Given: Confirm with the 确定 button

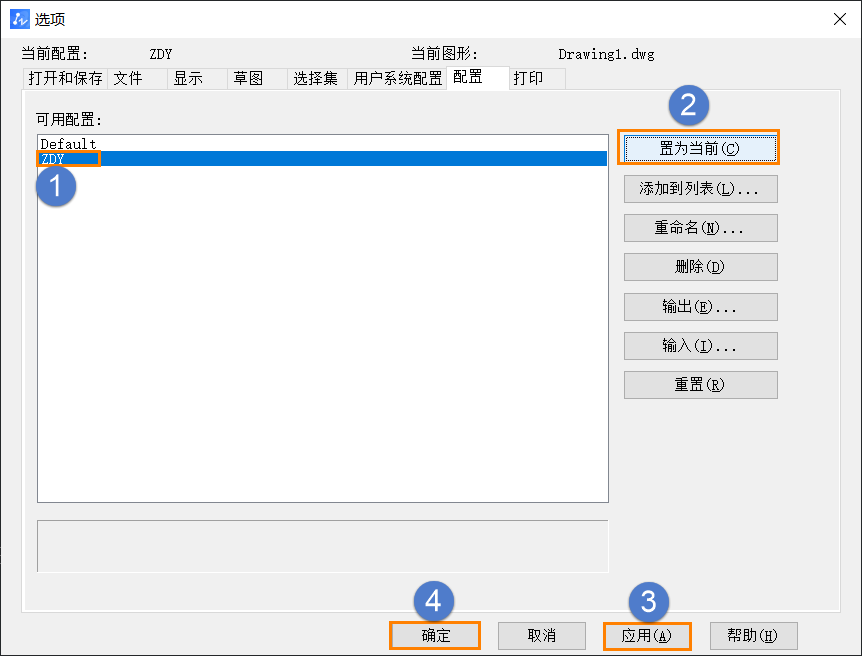Looking at the screenshot, I should point(435,636).
